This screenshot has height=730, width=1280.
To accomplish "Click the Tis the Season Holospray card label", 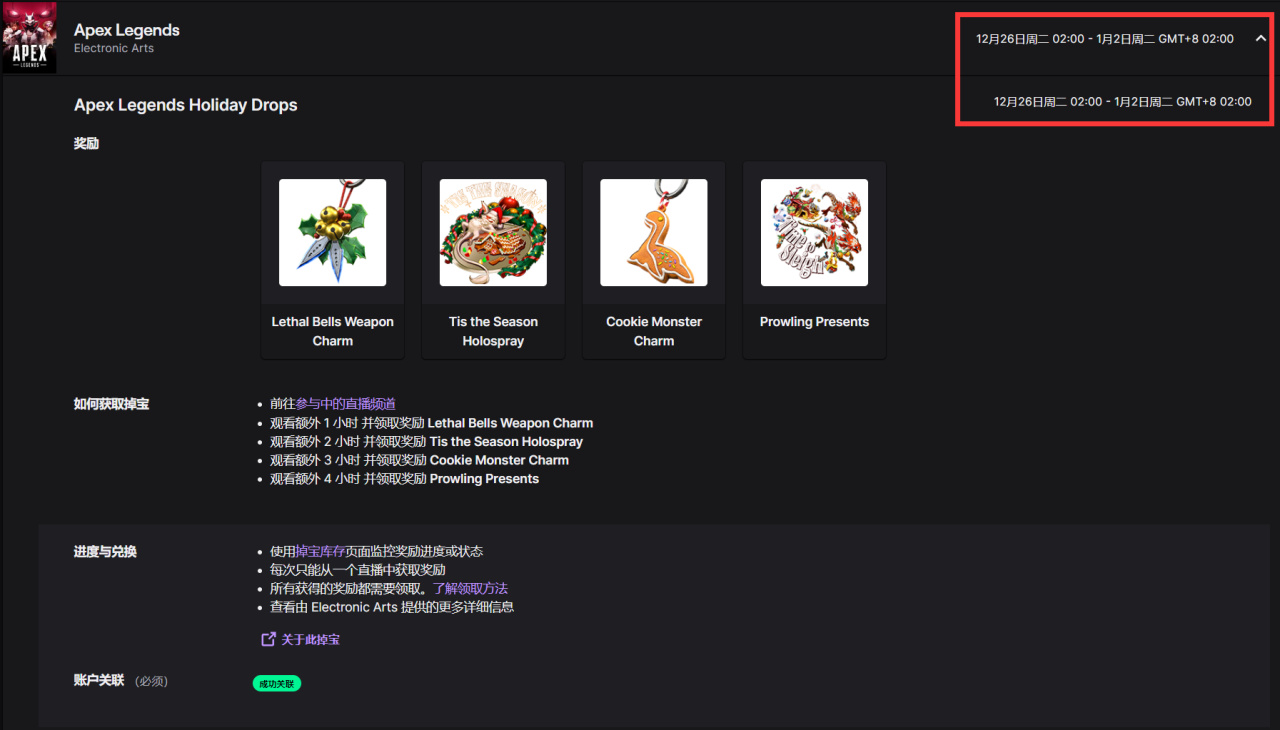I will [493, 331].
